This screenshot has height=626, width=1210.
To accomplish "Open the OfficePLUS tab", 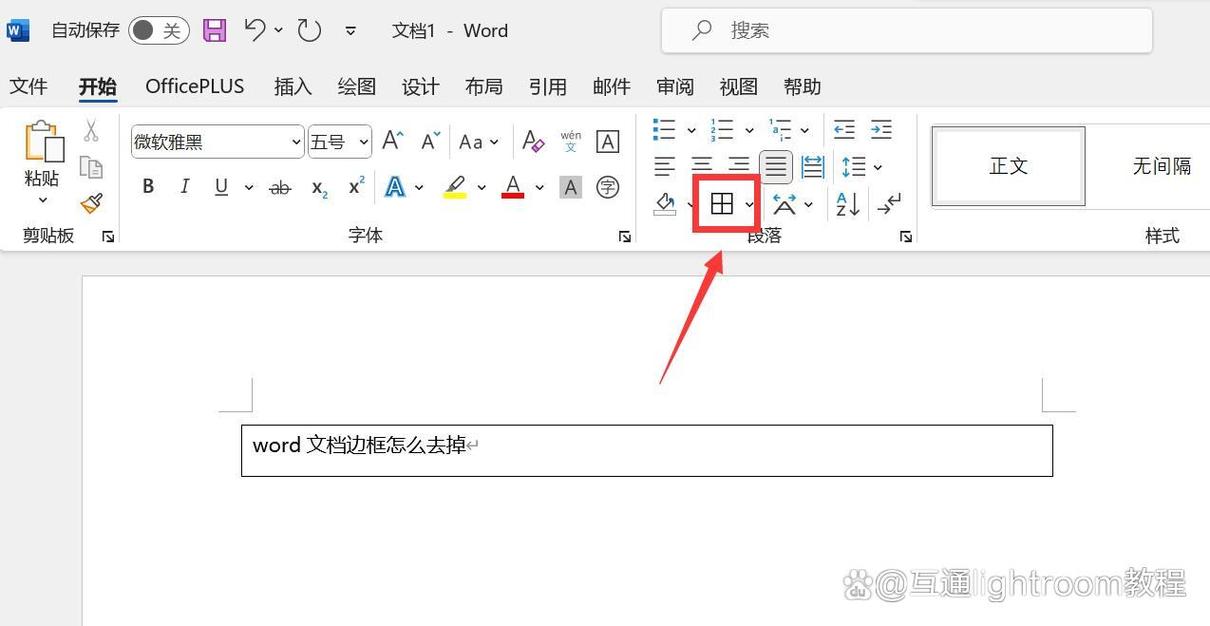I will coord(195,87).
